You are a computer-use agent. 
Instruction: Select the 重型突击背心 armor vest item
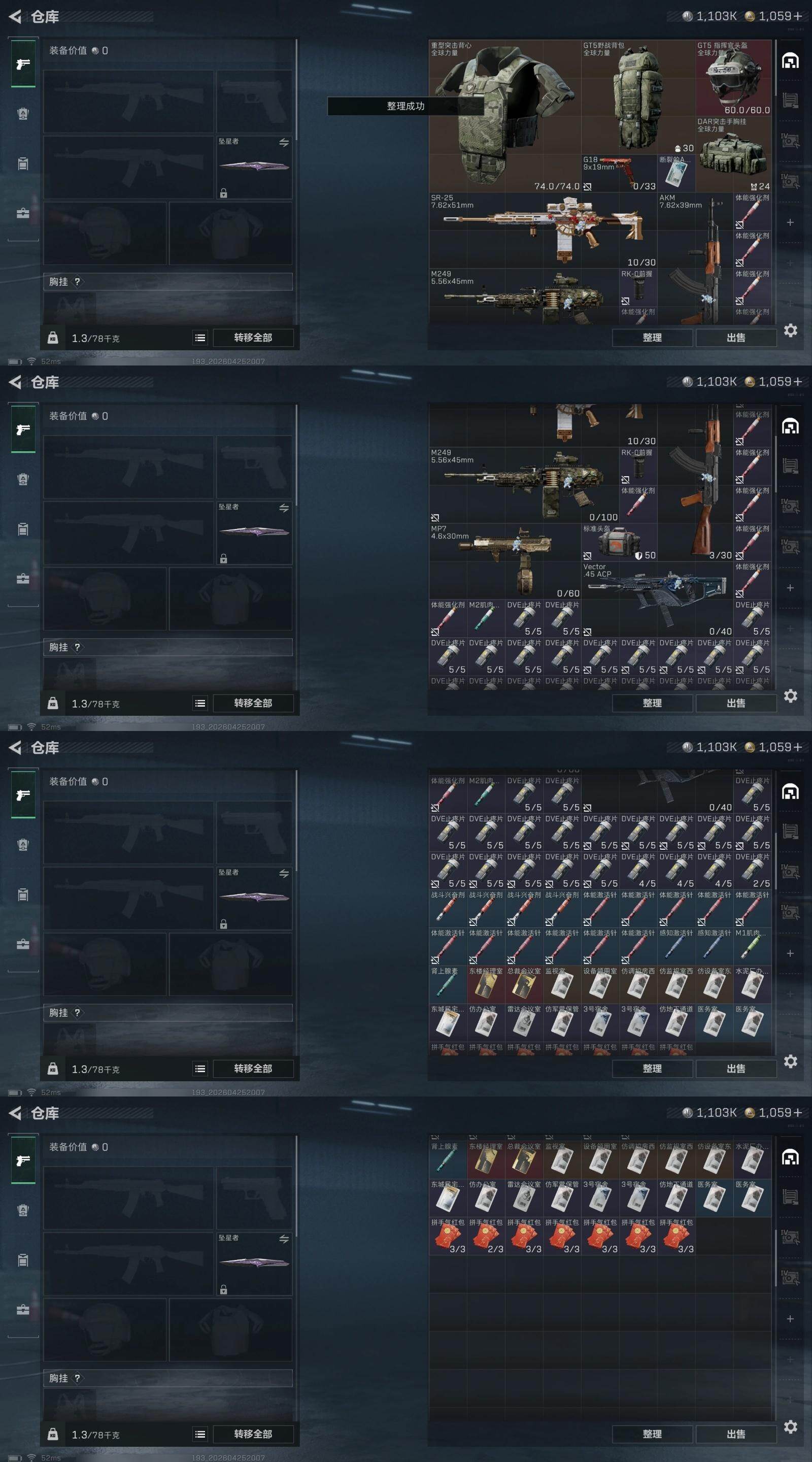tap(504, 116)
